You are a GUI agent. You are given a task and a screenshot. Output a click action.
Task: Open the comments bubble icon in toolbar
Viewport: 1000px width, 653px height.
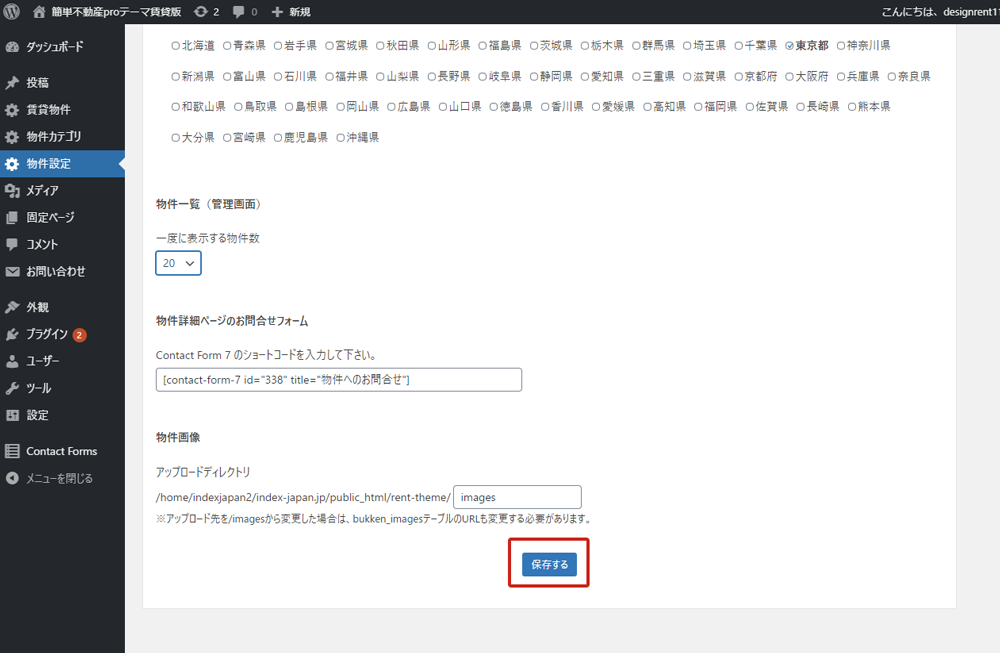click(238, 12)
